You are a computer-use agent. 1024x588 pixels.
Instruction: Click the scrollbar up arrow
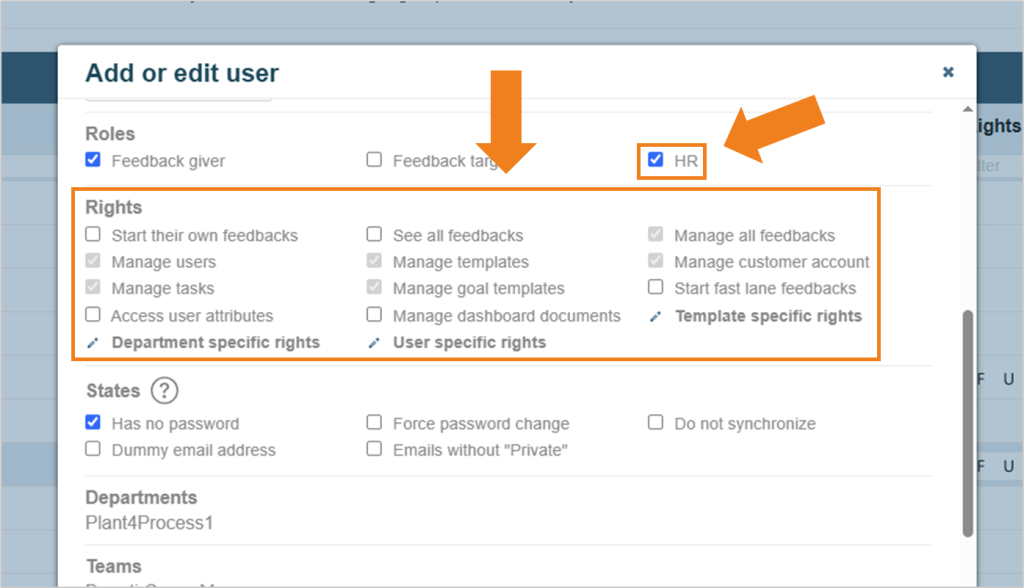(967, 109)
